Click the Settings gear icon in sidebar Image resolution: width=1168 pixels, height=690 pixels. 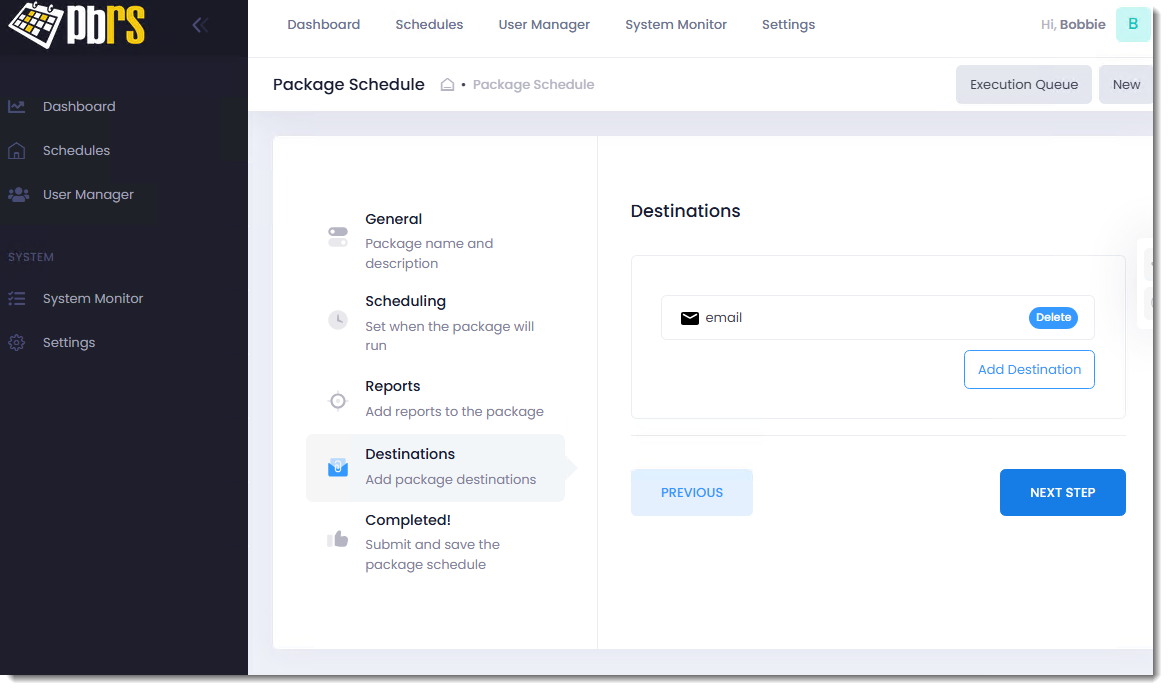(x=17, y=343)
